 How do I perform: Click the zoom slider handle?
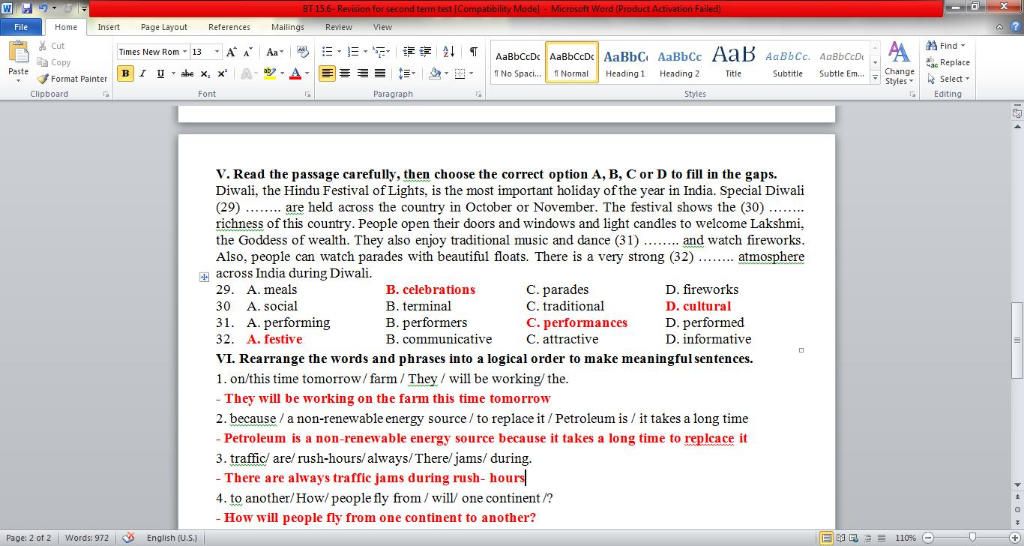[x=972, y=538]
